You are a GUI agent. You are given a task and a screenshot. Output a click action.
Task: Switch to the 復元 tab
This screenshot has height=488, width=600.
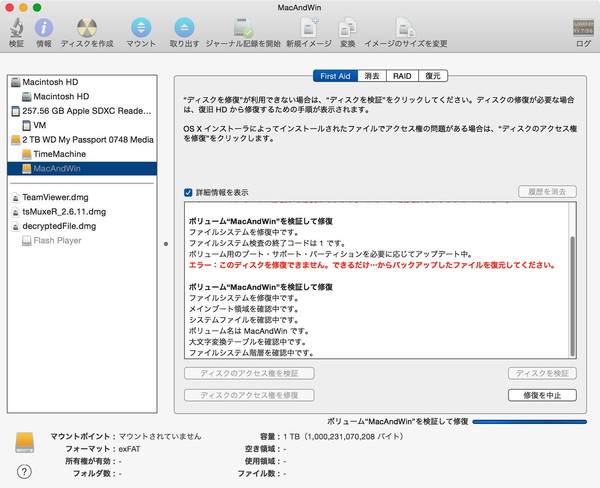point(433,76)
